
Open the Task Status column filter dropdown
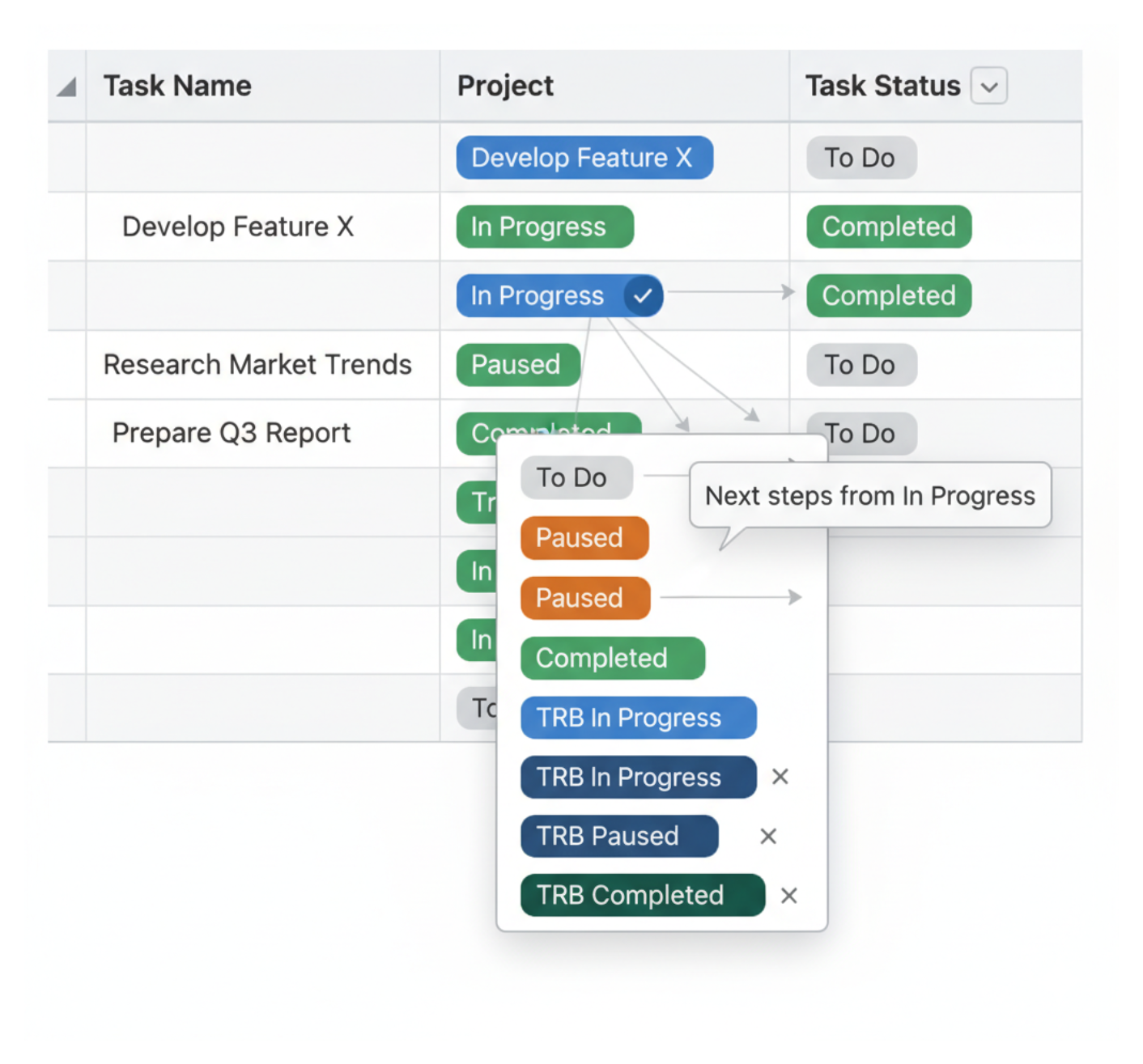(989, 85)
